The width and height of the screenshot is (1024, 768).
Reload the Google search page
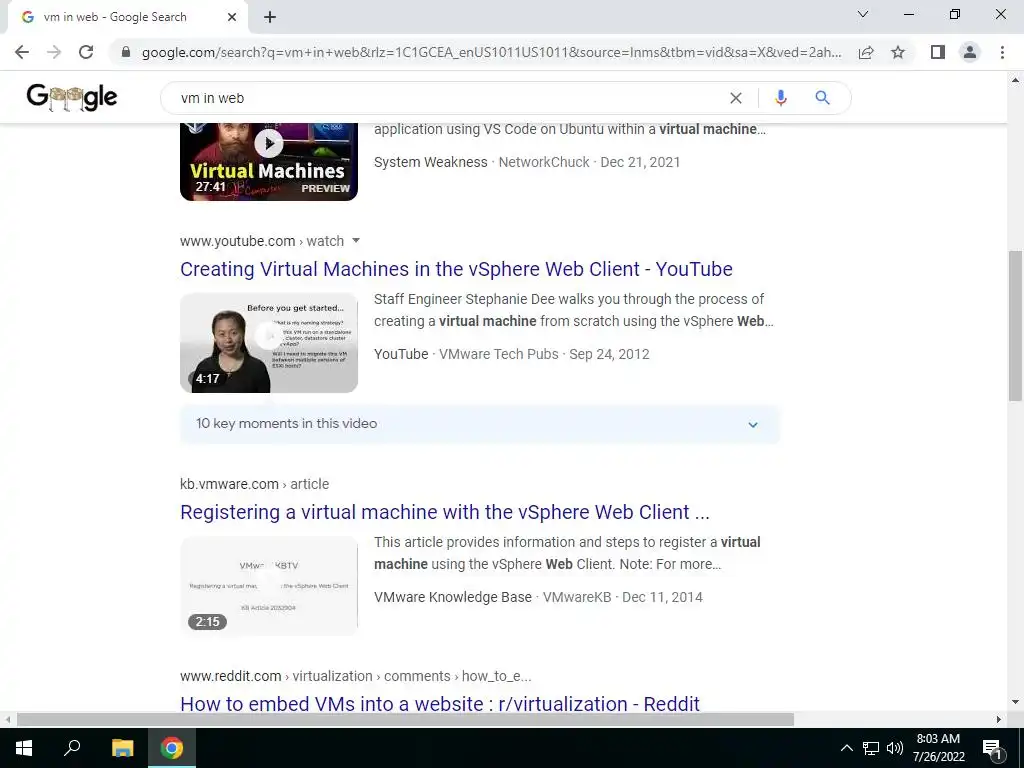tap(86, 52)
